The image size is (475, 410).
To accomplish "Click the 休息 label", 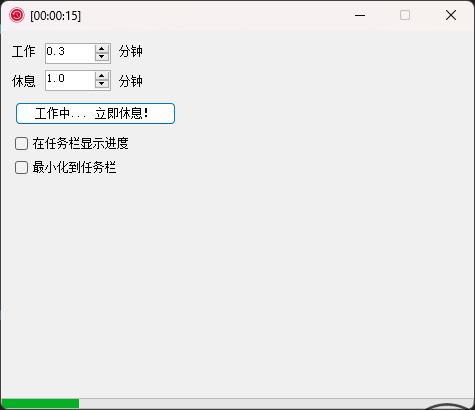I will [x=23, y=81].
